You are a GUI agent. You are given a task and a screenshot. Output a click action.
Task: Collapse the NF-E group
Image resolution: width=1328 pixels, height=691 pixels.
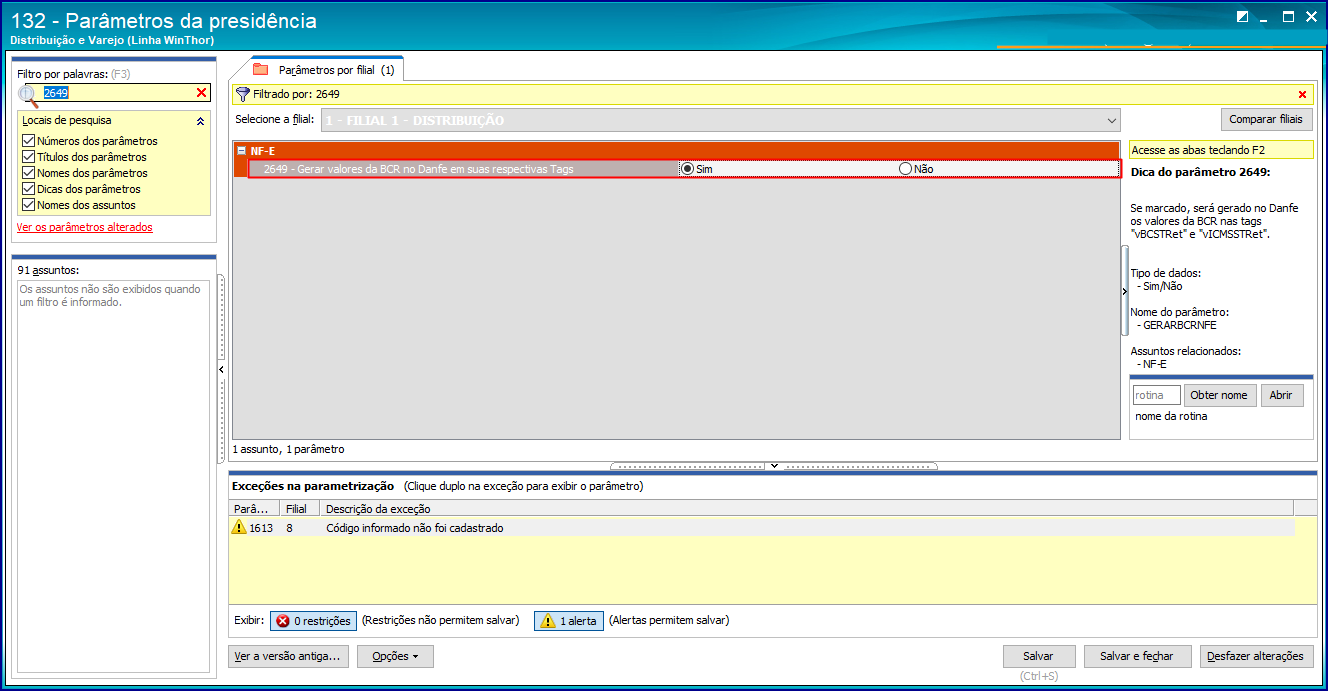[x=241, y=150]
